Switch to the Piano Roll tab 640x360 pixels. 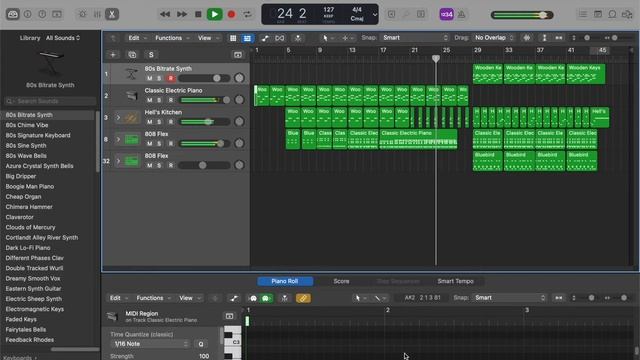(x=285, y=281)
